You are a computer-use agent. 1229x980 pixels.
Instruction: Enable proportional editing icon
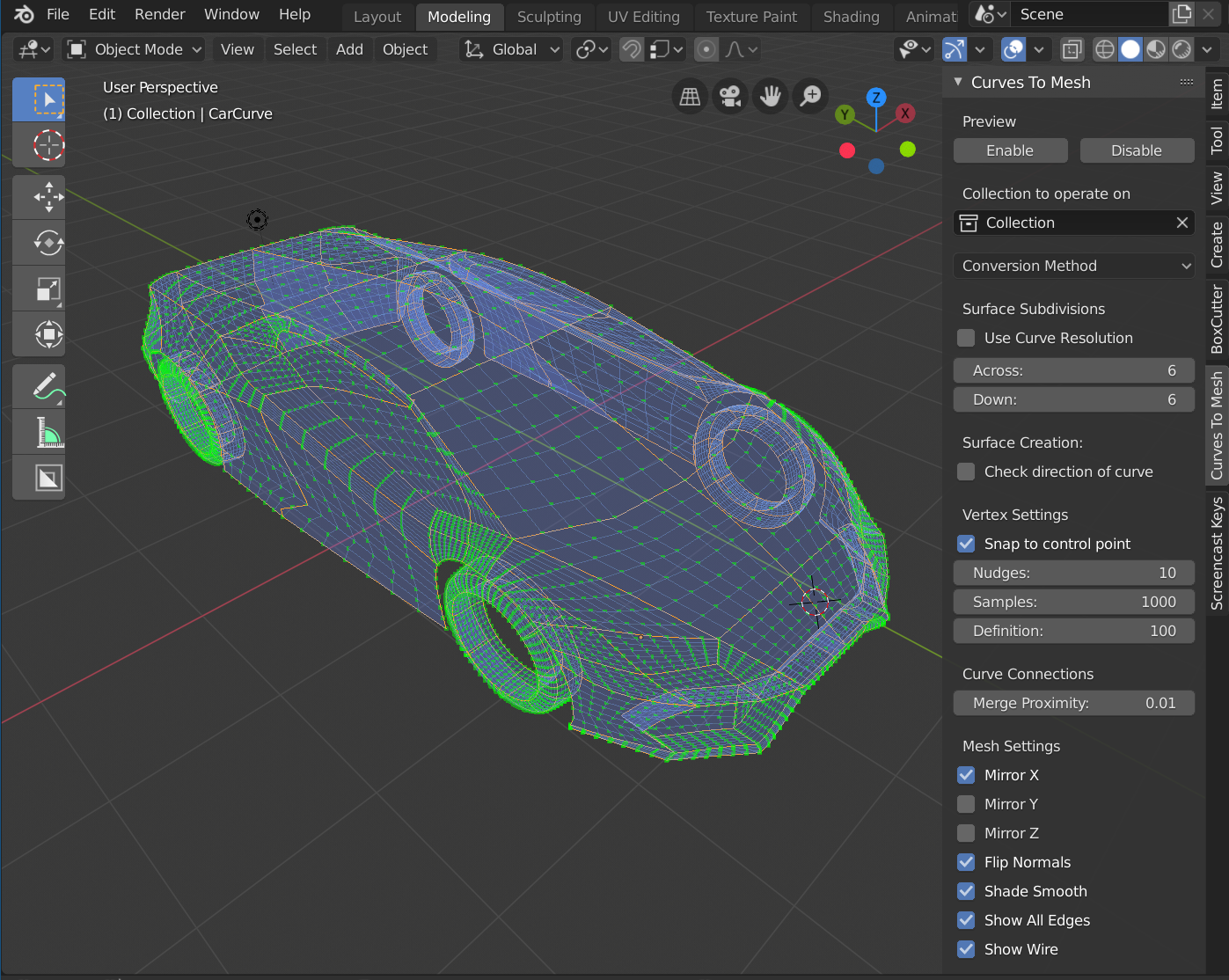point(706,49)
